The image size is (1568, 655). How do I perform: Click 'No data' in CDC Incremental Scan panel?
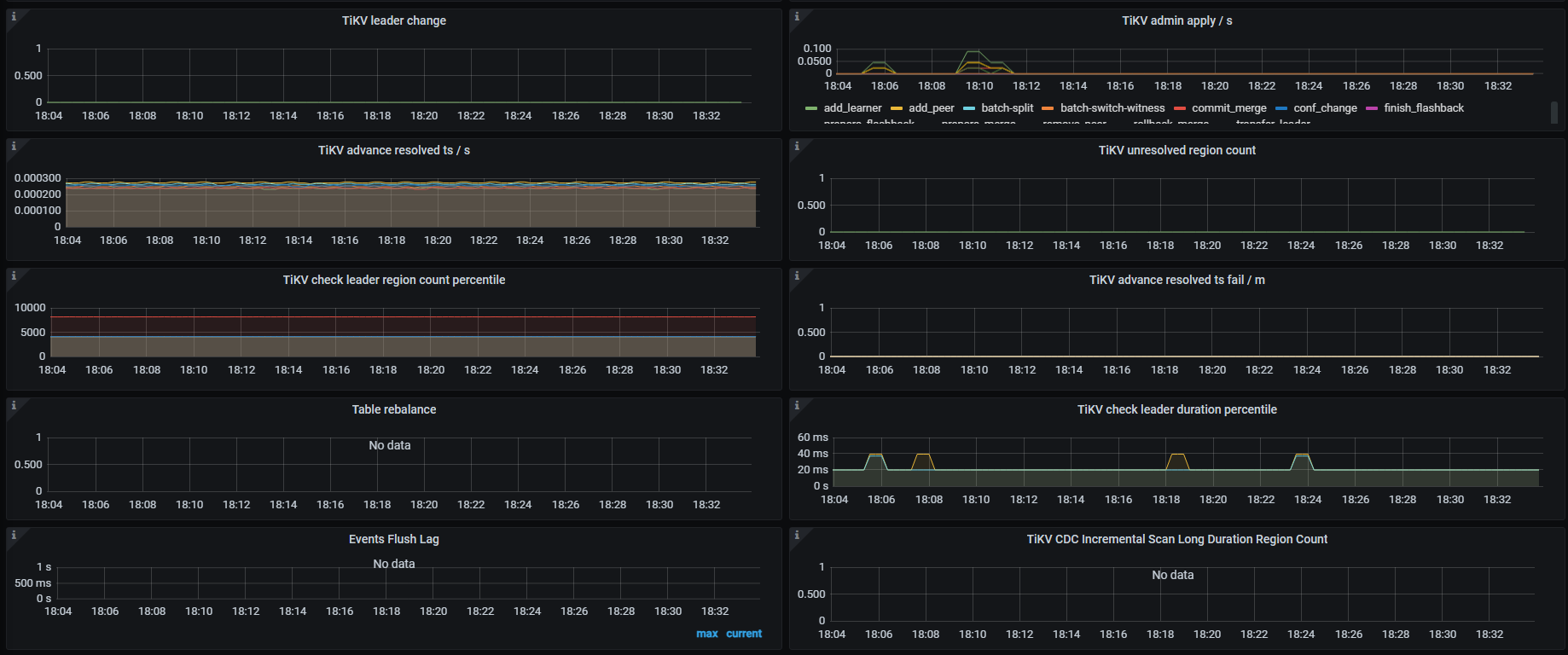[x=1173, y=575]
